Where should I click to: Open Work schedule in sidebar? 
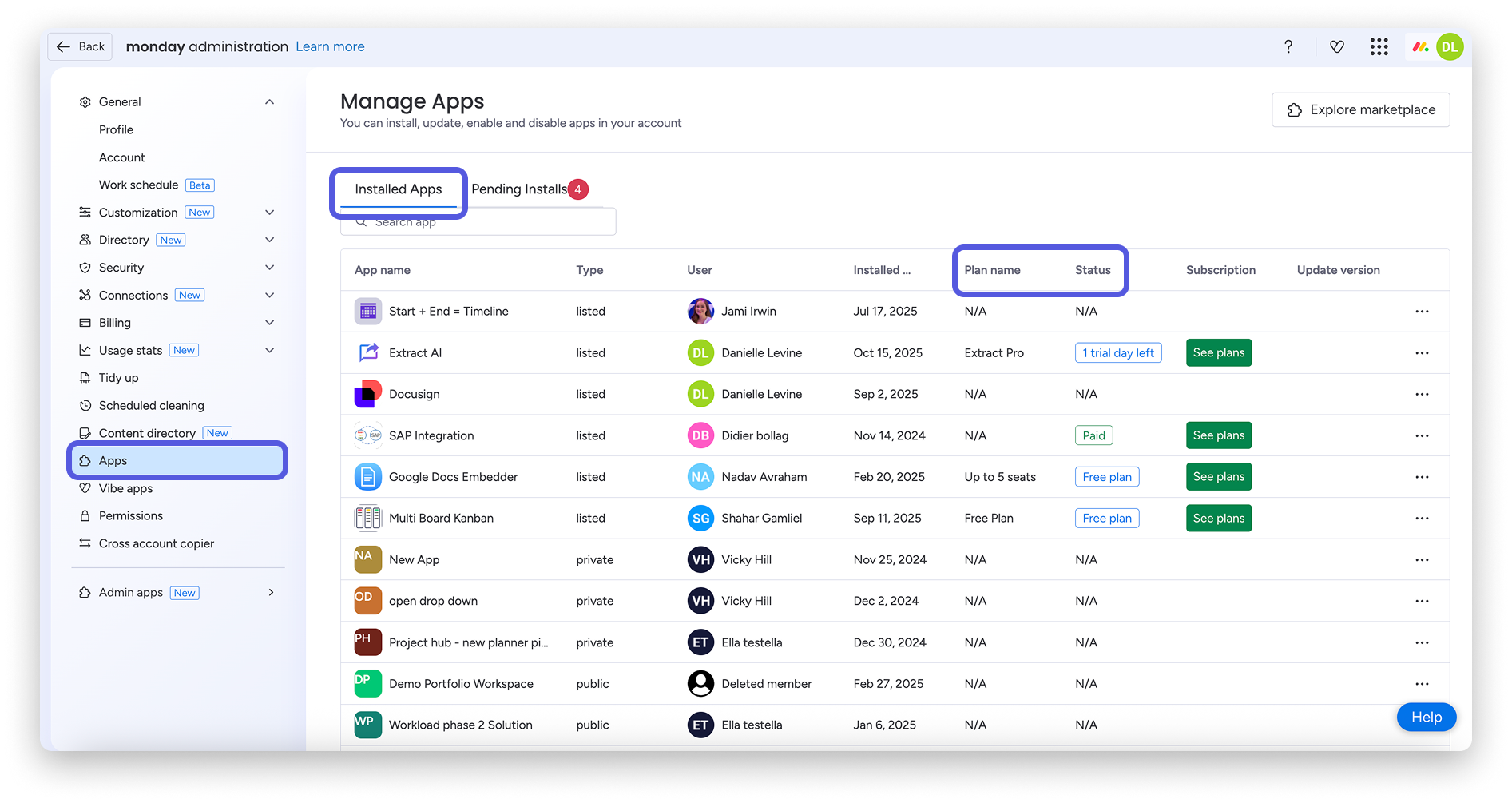point(138,185)
